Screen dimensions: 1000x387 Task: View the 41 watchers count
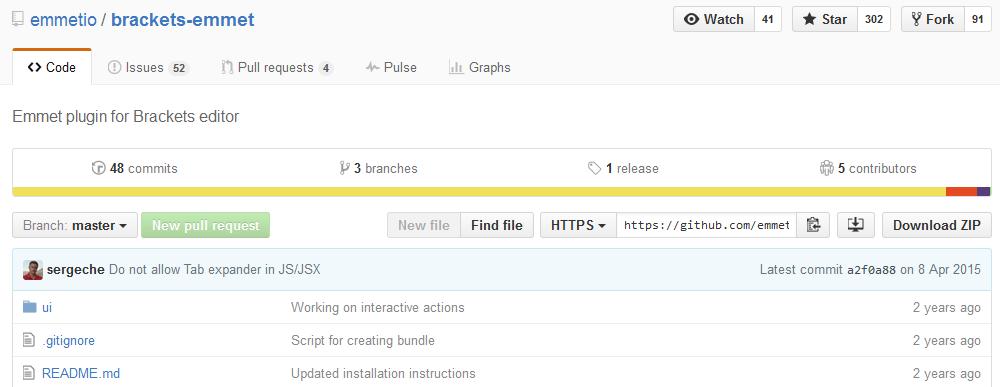point(768,19)
